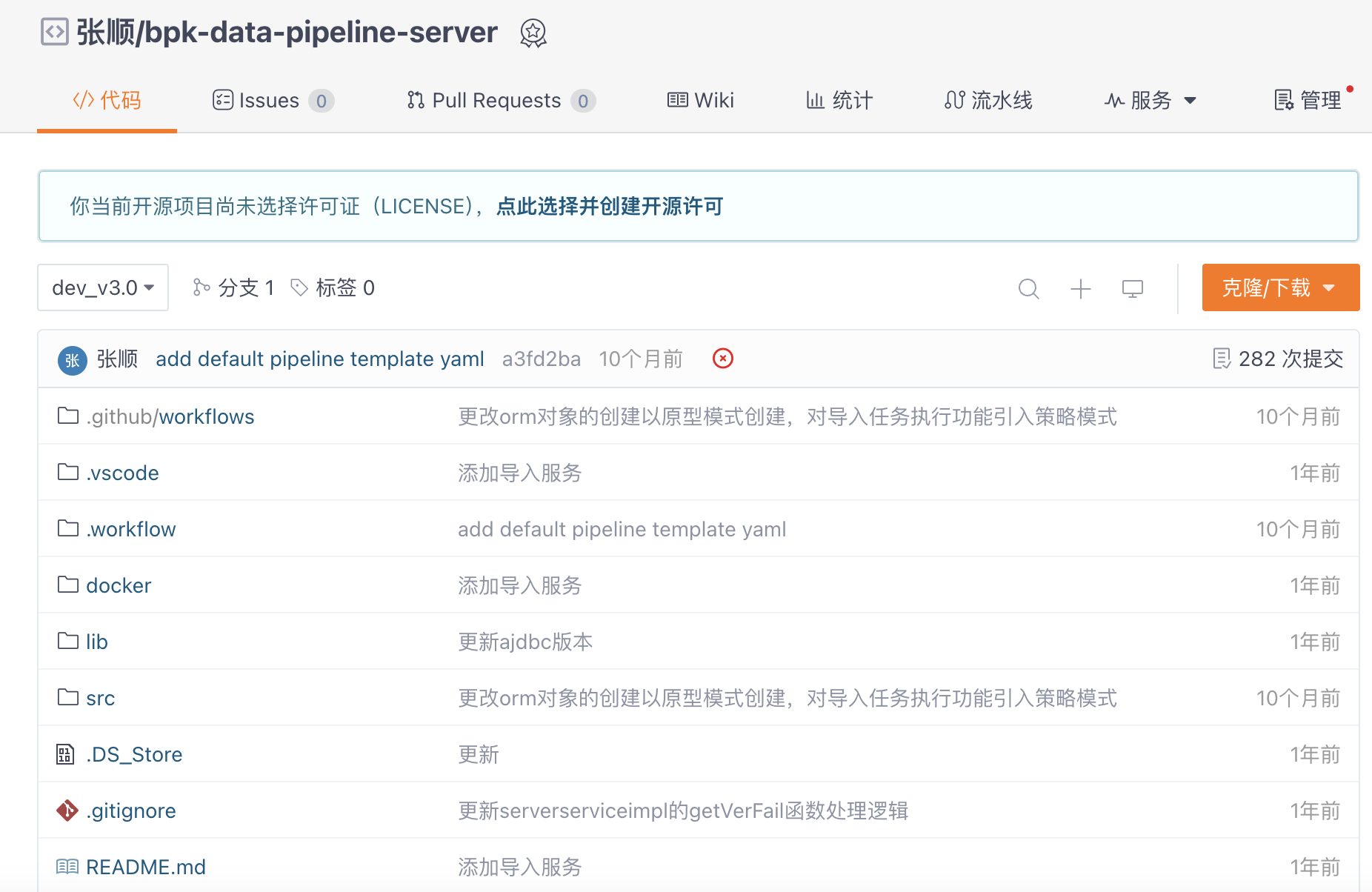Image resolution: width=1372 pixels, height=892 pixels.
Task: Open the dev_v3.0 branch selector
Action: point(103,287)
